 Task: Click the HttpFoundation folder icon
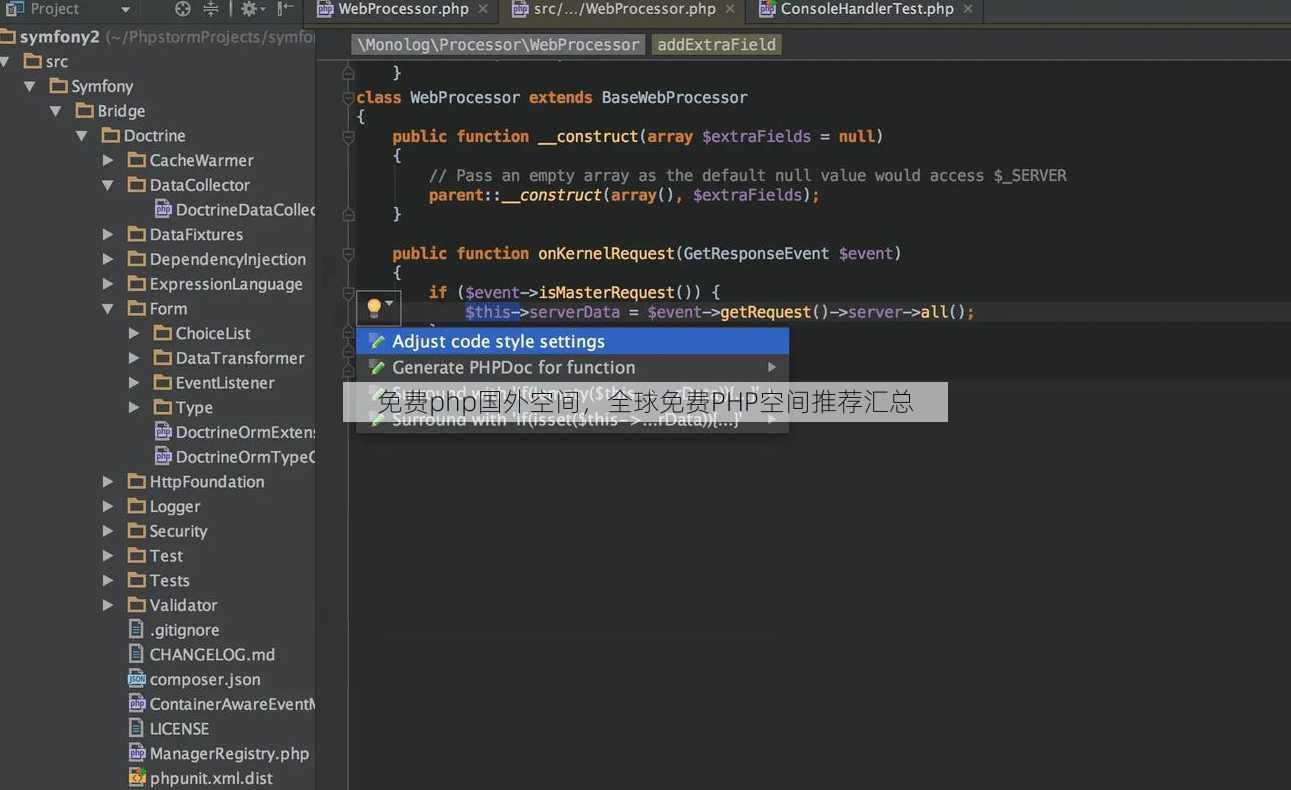coord(137,481)
